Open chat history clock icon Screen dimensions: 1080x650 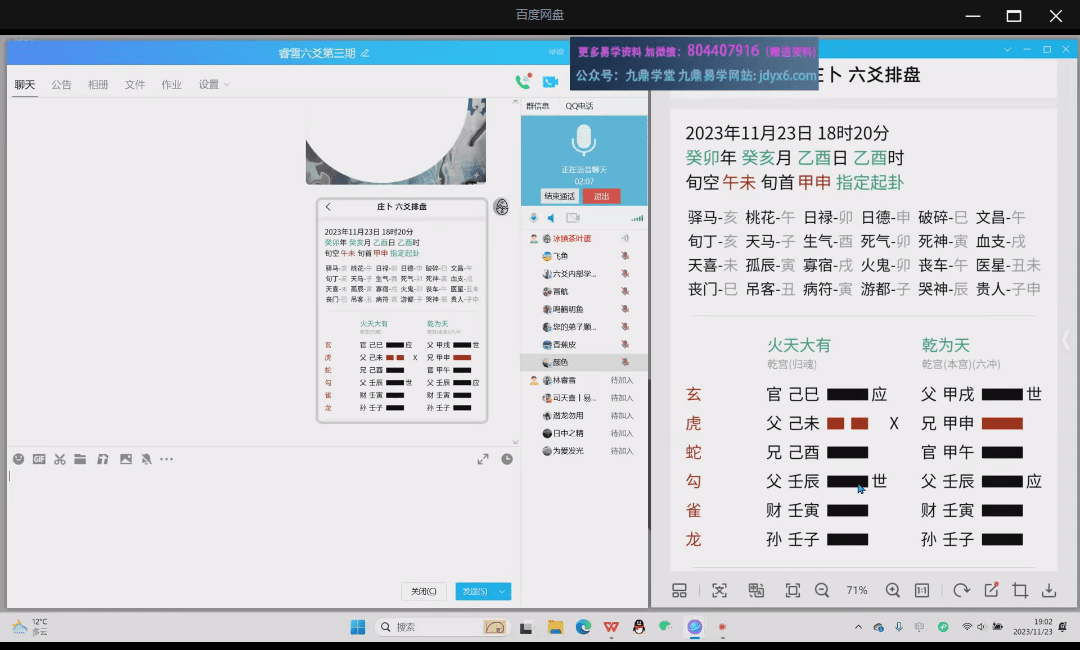507,459
